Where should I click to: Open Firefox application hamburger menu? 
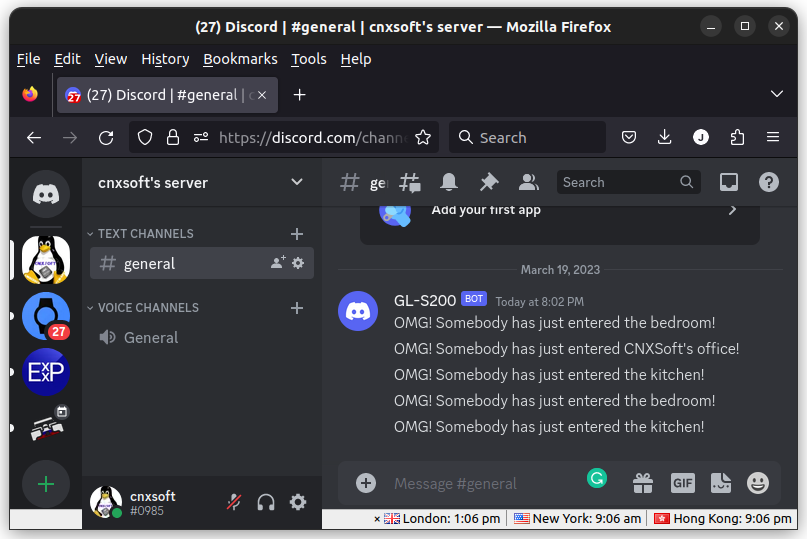[773, 137]
